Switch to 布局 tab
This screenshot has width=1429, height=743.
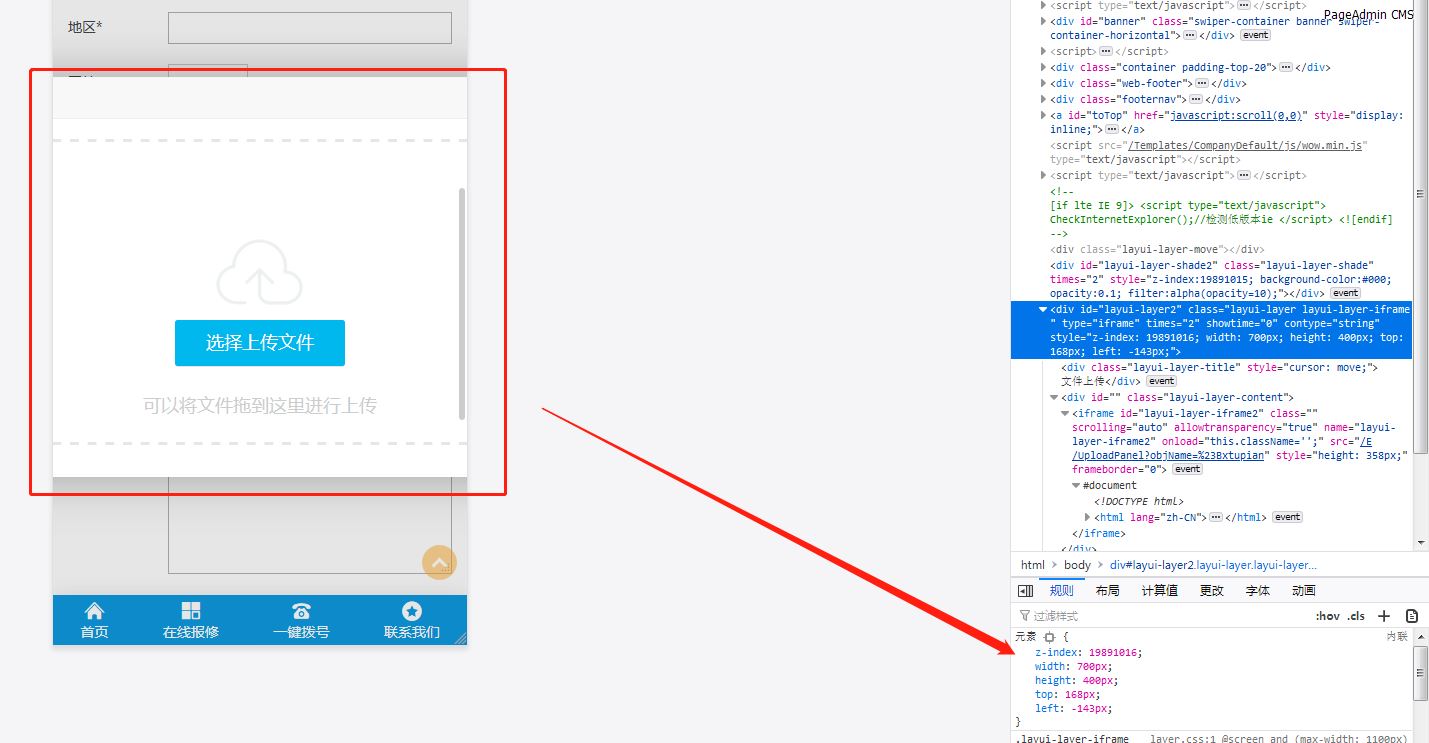[x=1107, y=591]
